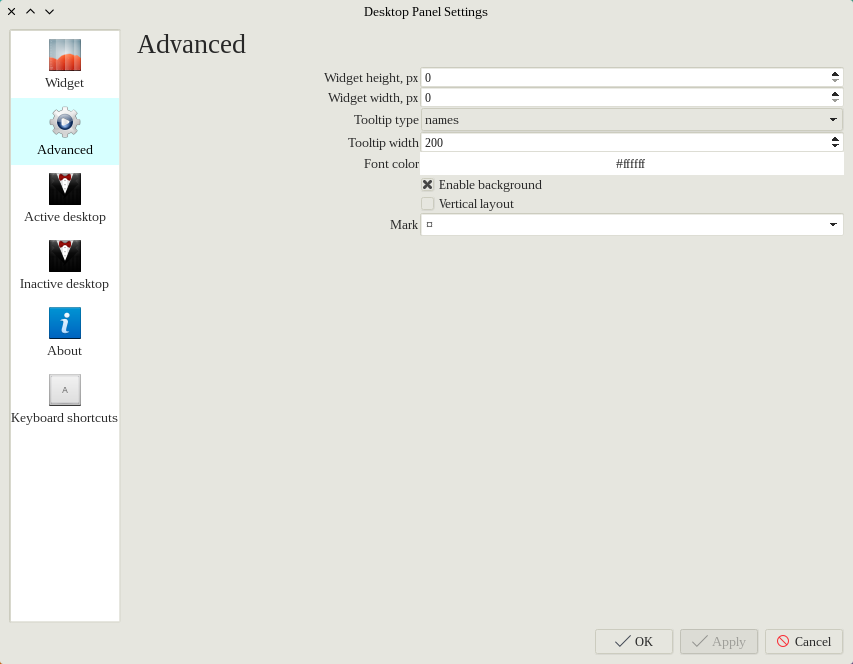Open the Mark combo box dropdown
853x664 pixels.
pos(832,225)
